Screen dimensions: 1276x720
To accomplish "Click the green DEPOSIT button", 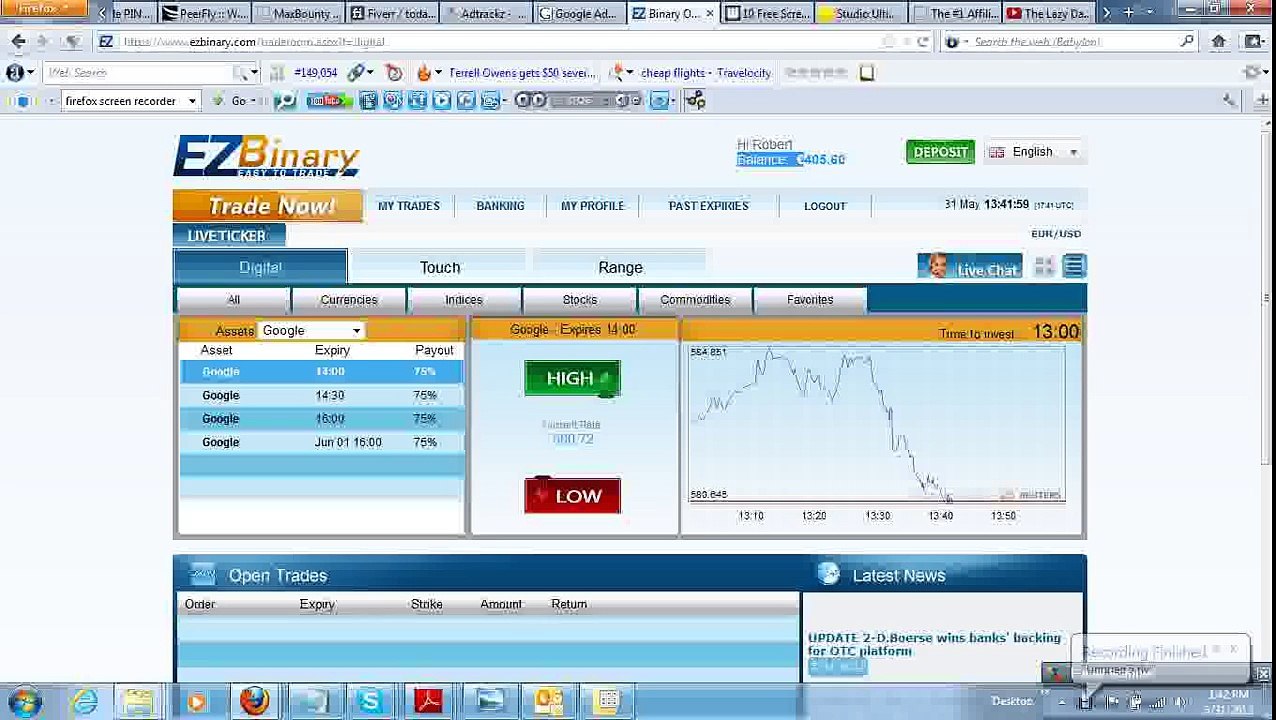I will 940,152.
